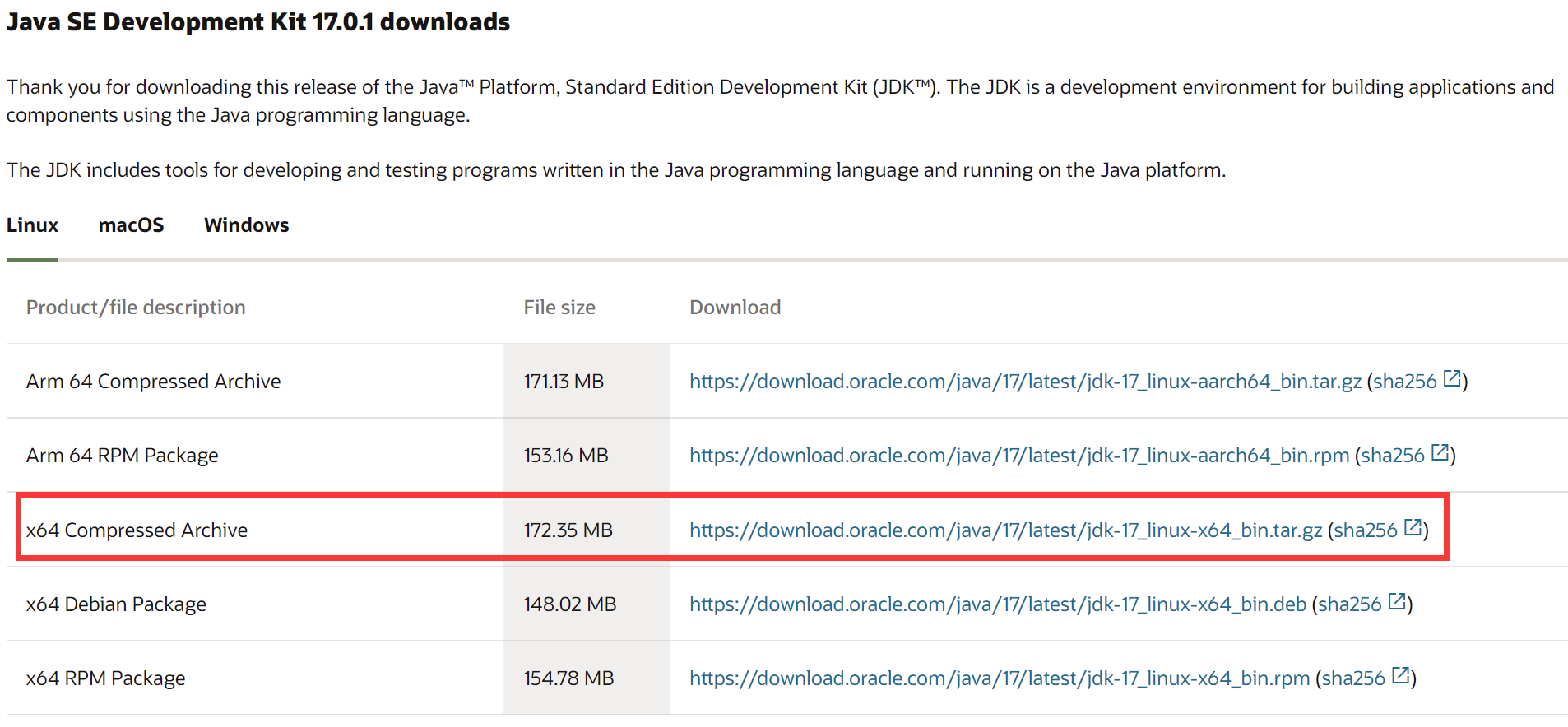Select the 'x64 Debian Package' description text

click(116, 604)
